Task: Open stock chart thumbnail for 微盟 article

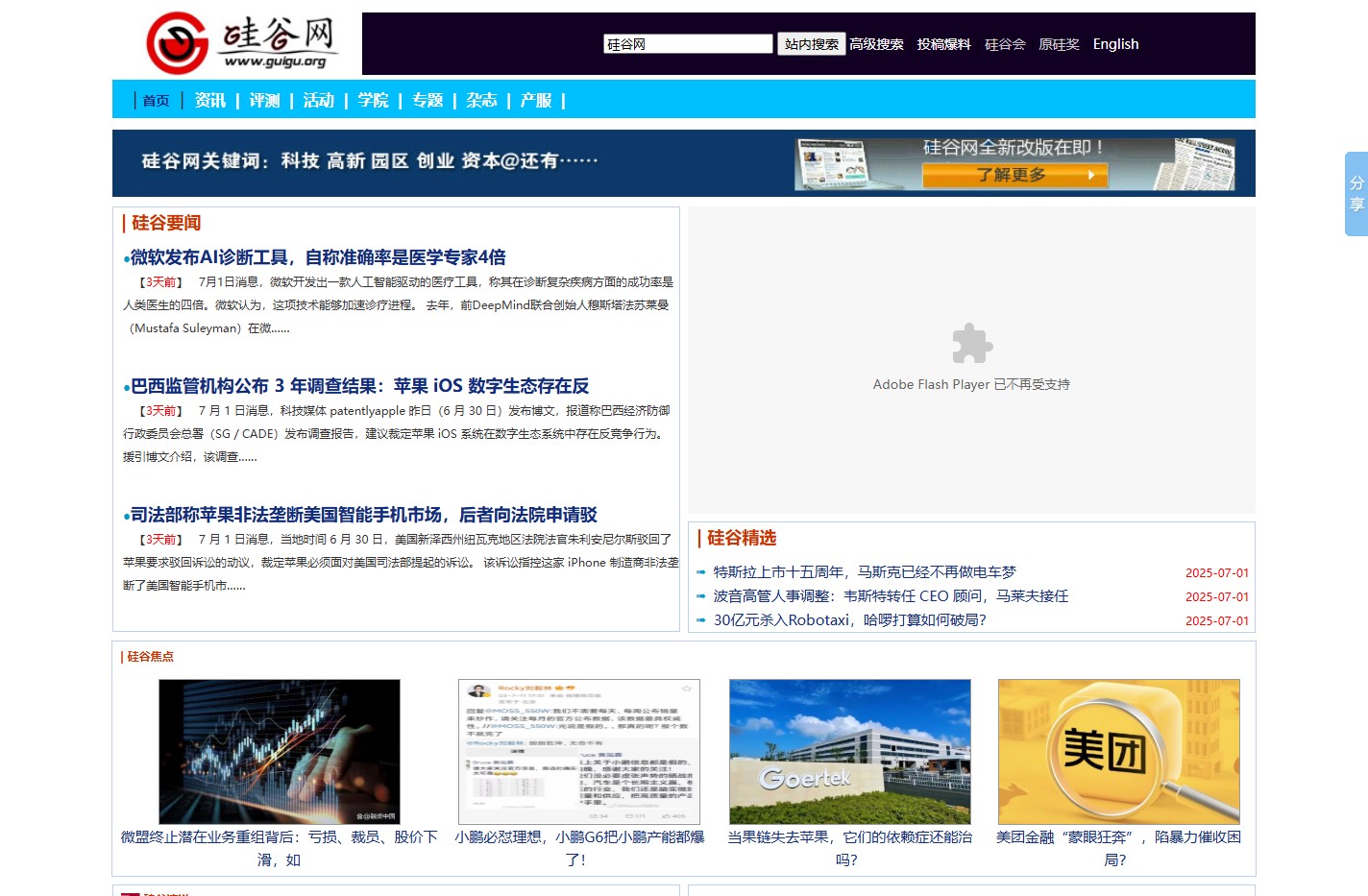Action: coord(280,752)
